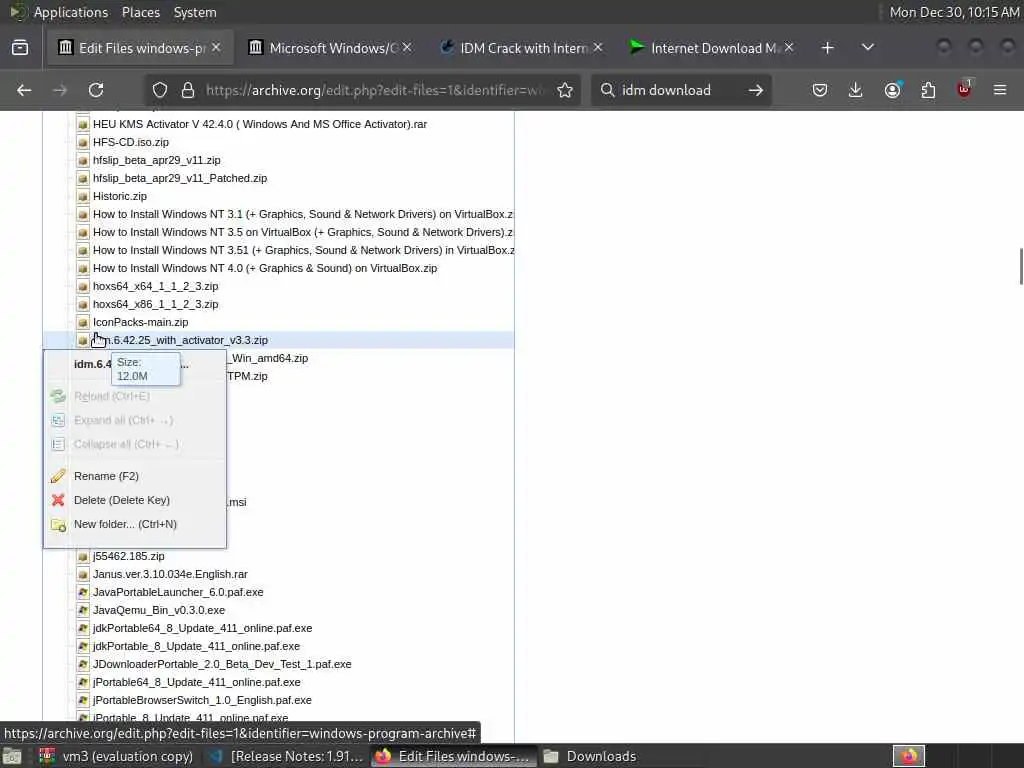The image size is (1024, 768).
Task: Select HFS-CD.iso.zip in the file list
Action: [x=131, y=142]
